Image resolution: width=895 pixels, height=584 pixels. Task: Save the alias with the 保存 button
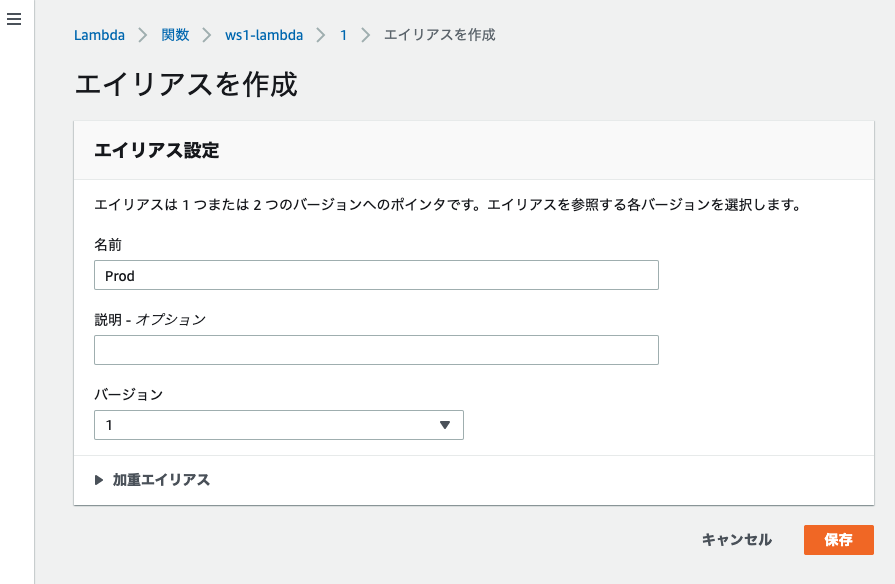tap(838, 540)
